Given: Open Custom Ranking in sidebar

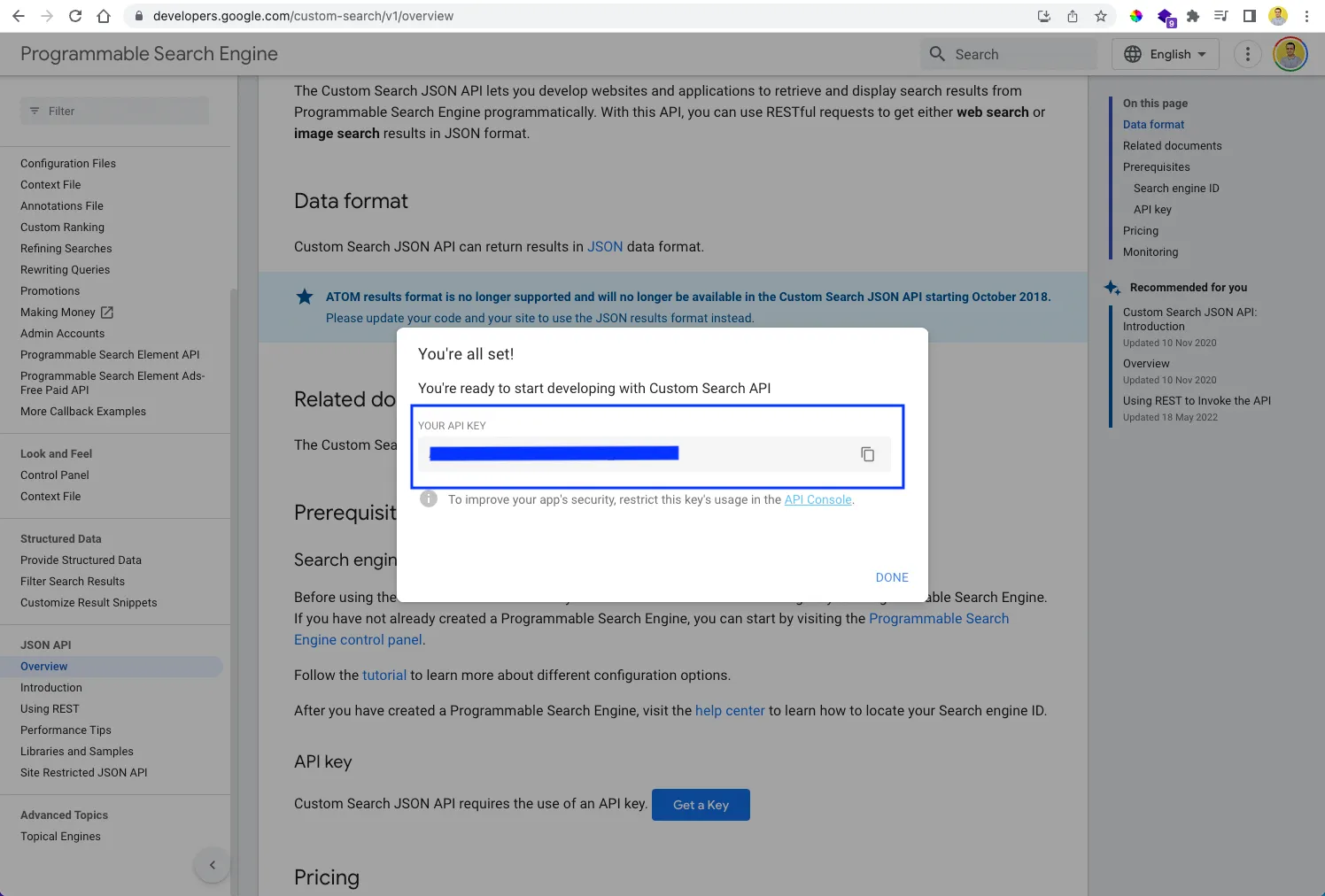Looking at the screenshot, I should (62, 228).
